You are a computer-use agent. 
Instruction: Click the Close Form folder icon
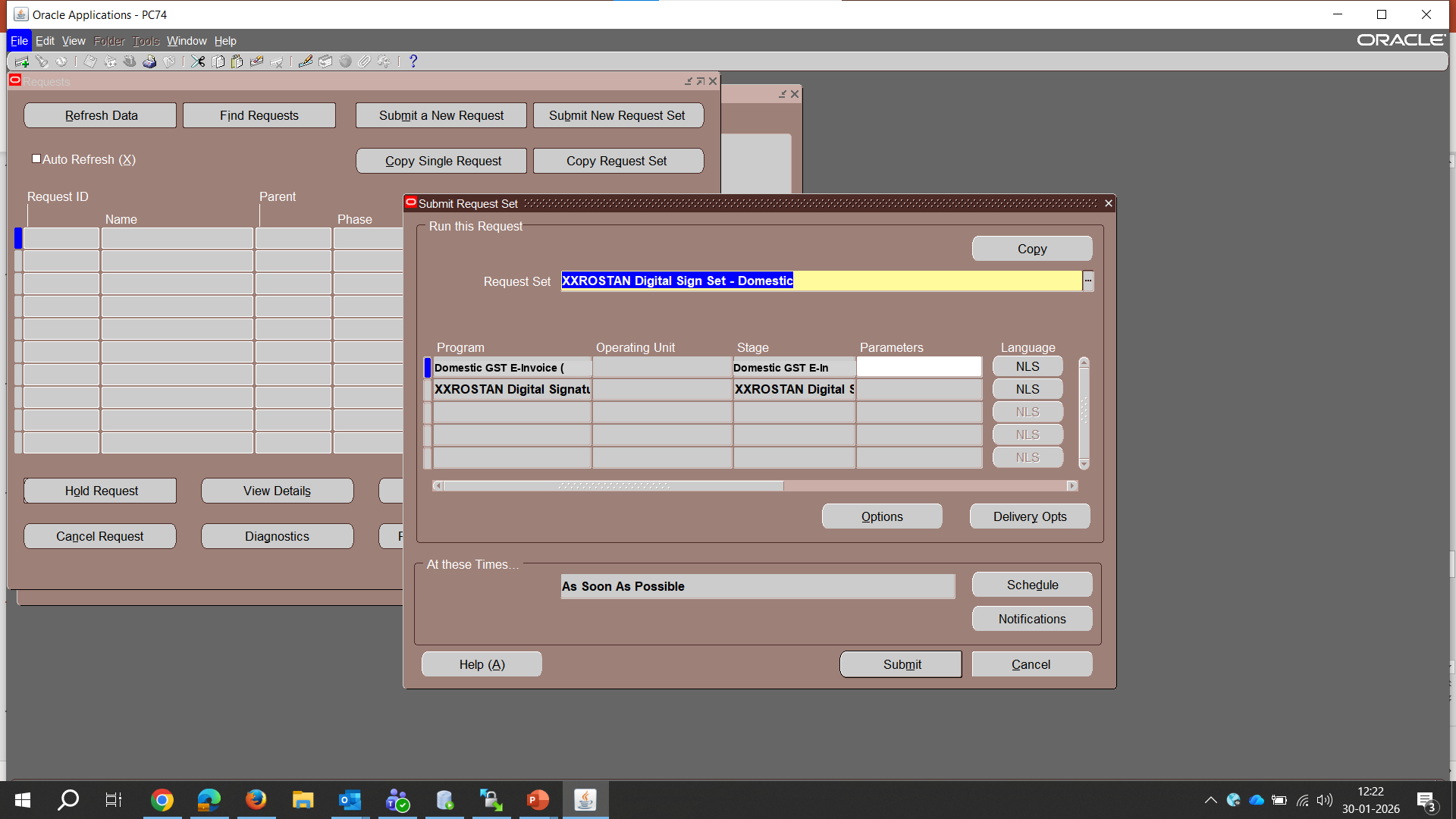click(169, 61)
